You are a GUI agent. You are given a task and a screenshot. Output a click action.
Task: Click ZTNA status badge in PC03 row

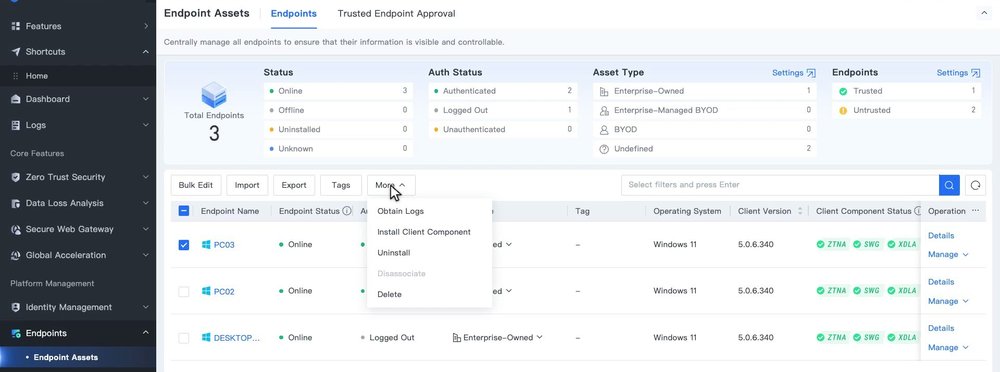pos(832,244)
